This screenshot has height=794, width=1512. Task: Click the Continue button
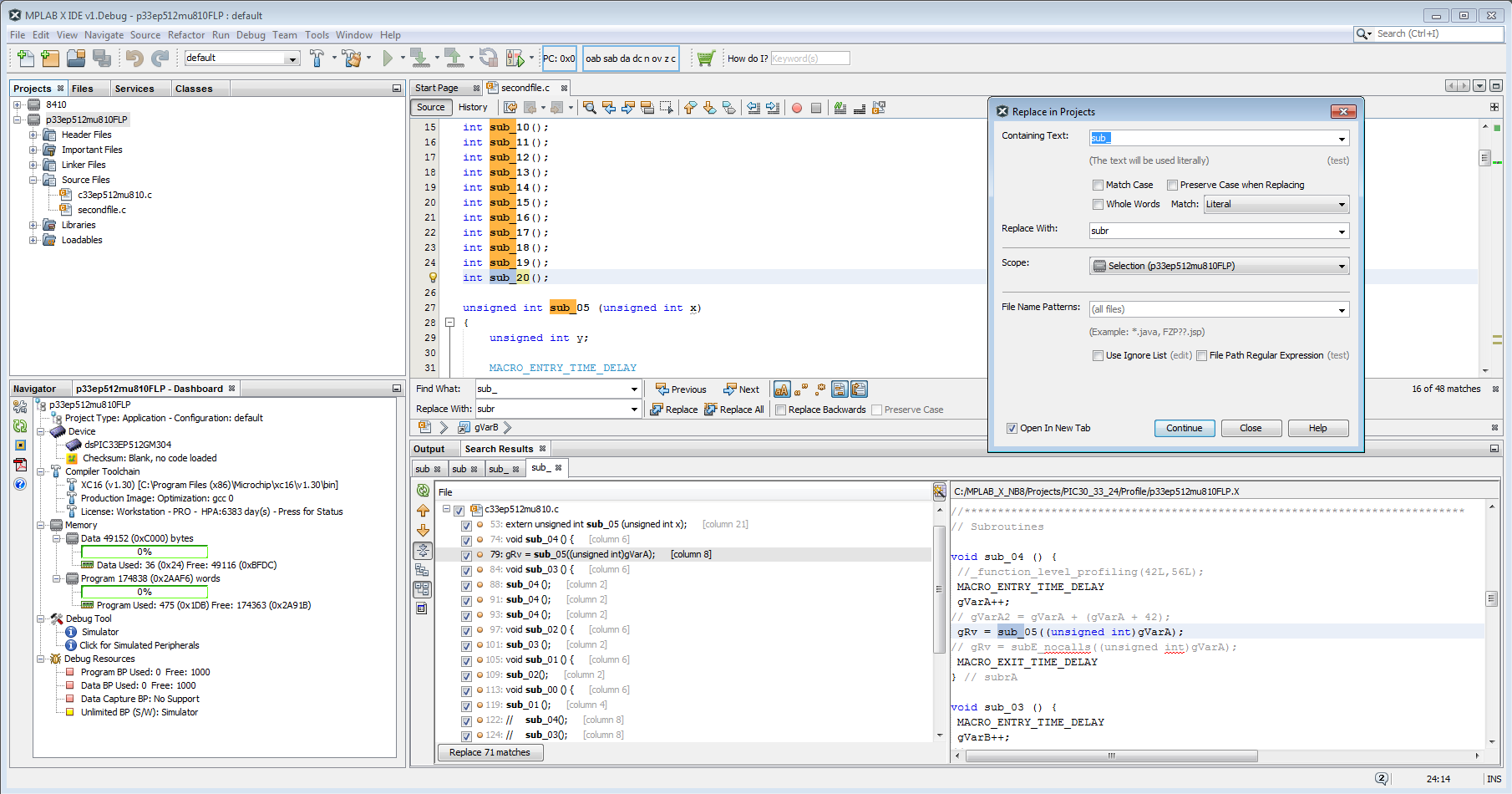click(x=1184, y=428)
